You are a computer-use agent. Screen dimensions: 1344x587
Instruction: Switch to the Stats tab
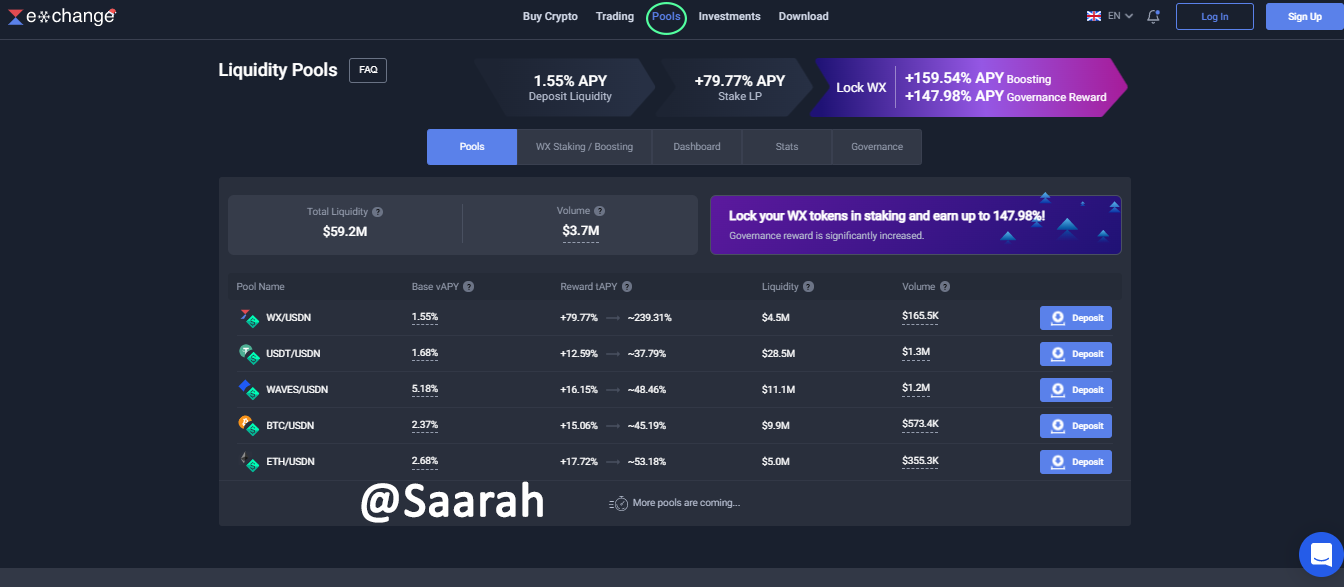[x=787, y=147]
